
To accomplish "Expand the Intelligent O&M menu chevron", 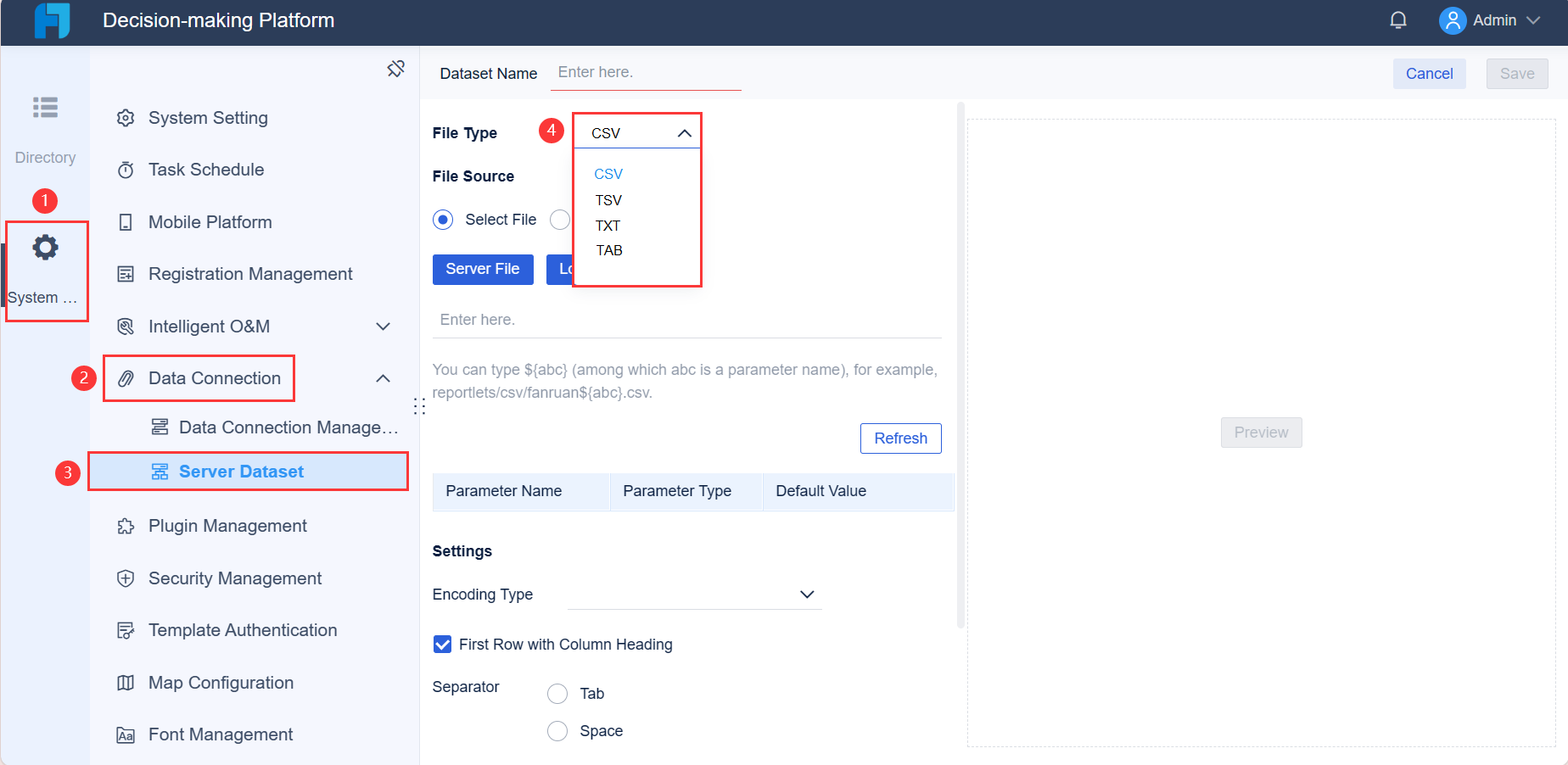I will click(383, 327).
